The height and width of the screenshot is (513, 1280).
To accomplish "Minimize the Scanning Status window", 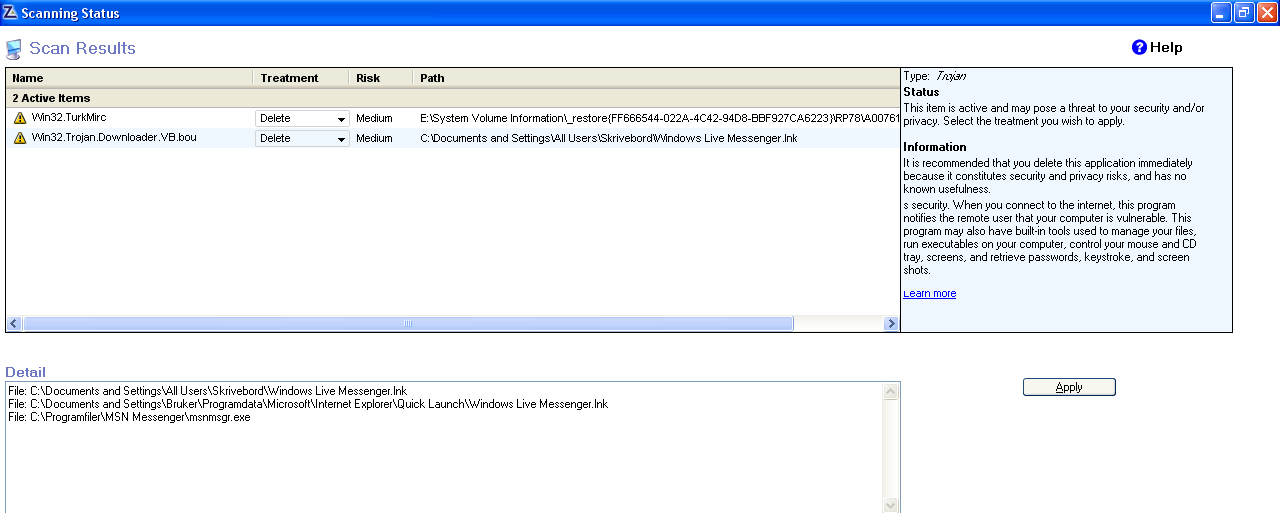I will coord(1221,12).
